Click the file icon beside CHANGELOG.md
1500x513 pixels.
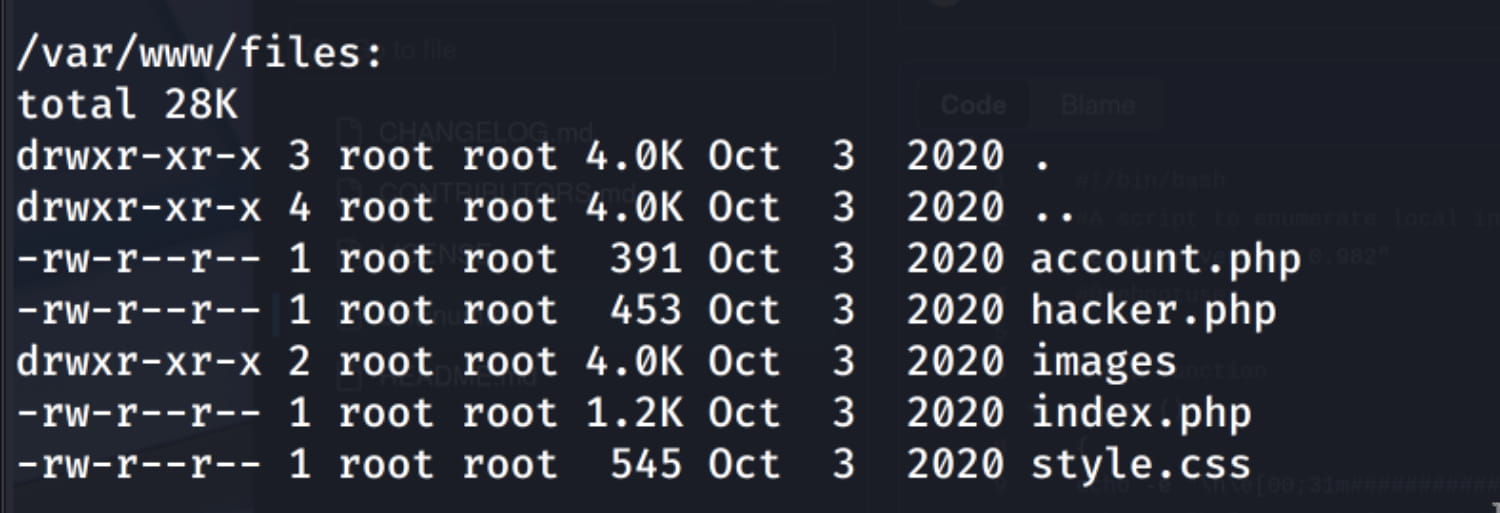click(349, 132)
